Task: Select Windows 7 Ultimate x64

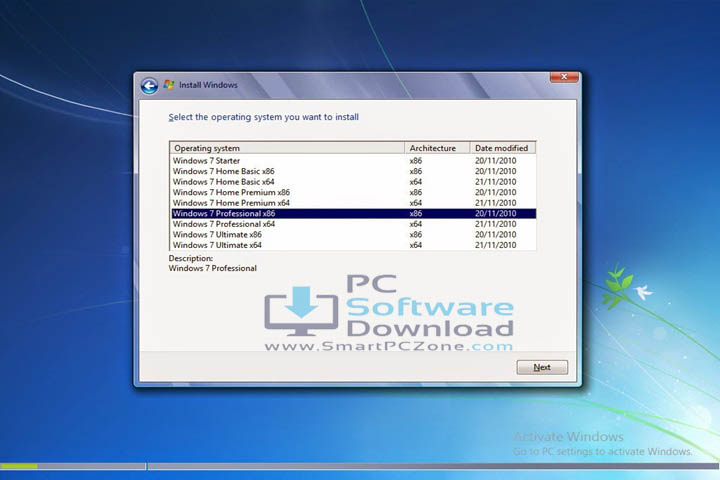Action: 353,245
